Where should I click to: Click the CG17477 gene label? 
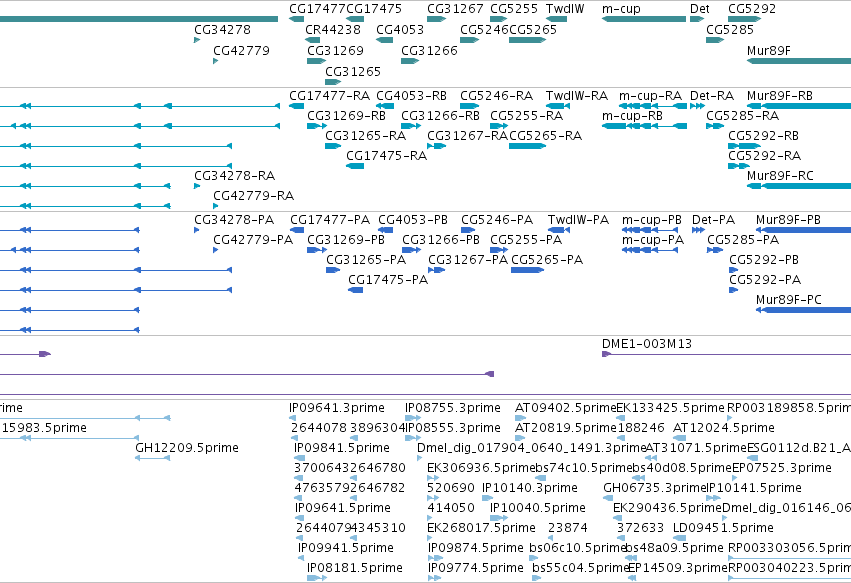tap(317, 9)
